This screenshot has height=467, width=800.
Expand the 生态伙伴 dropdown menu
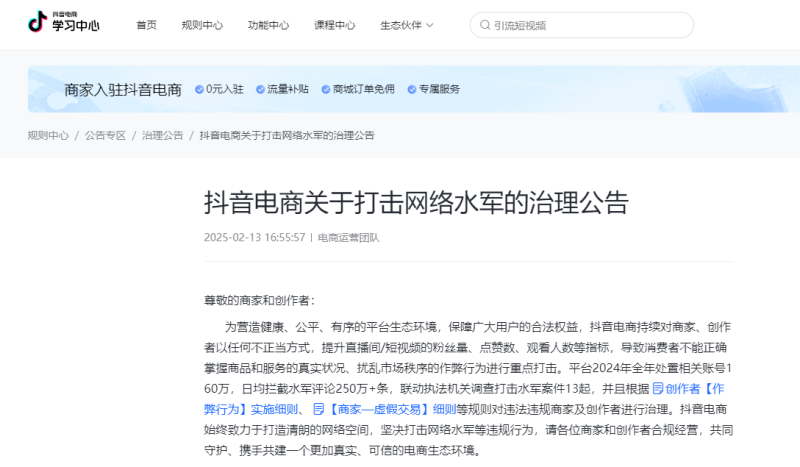[407, 25]
